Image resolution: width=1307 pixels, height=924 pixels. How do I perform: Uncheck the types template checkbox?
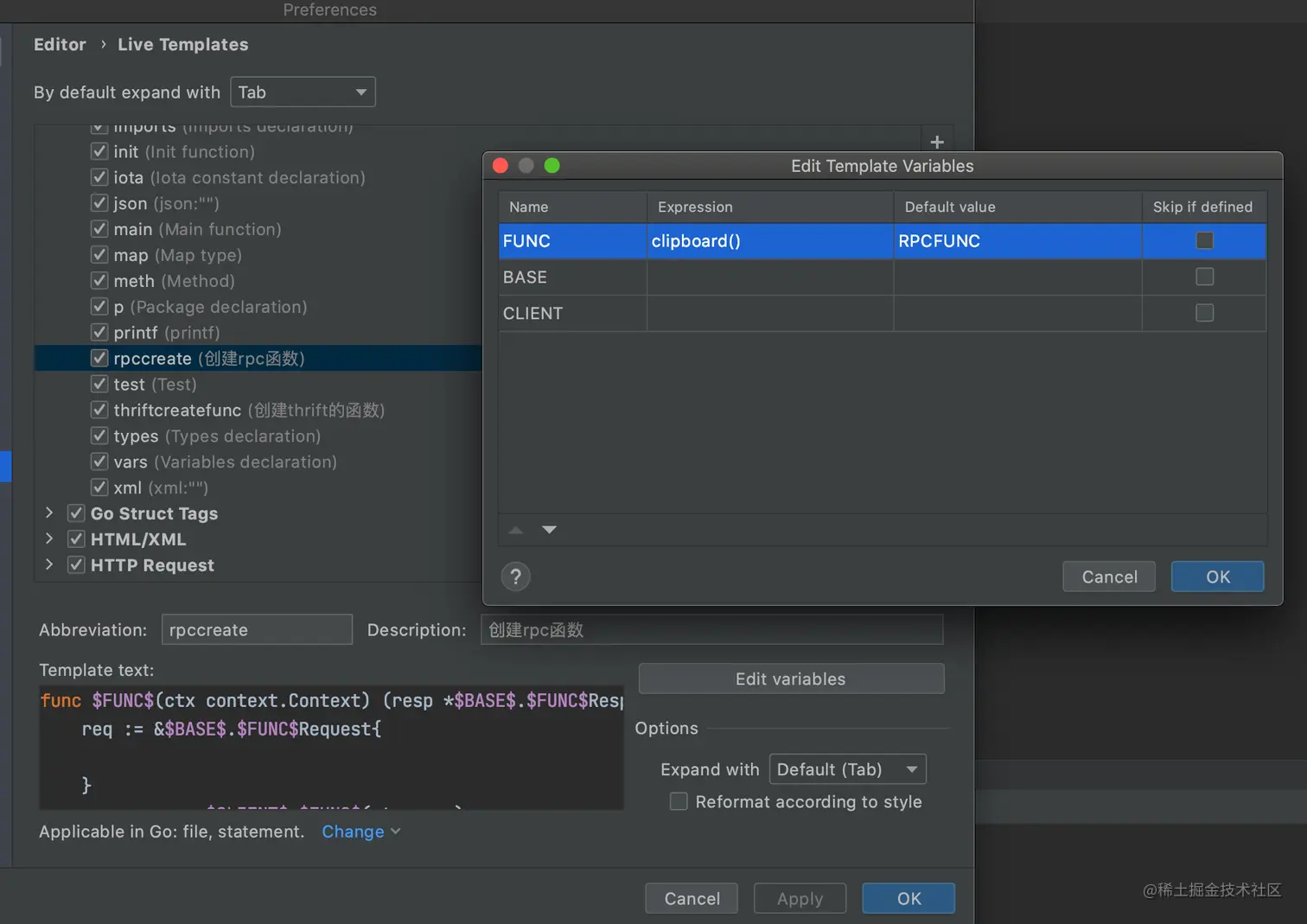tap(99, 436)
